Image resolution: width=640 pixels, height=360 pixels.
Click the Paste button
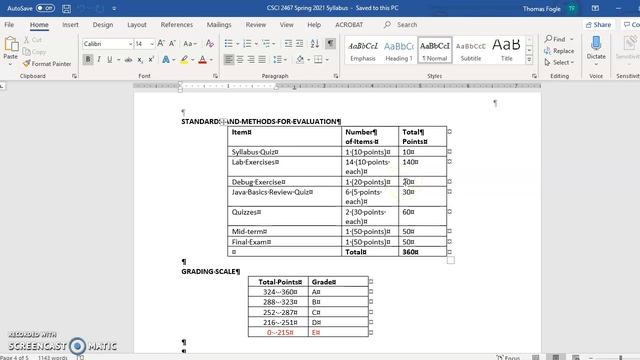coord(11,50)
